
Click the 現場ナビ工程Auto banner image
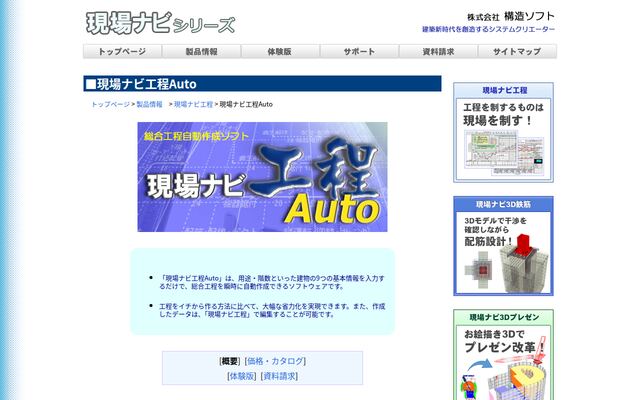tap(262, 177)
